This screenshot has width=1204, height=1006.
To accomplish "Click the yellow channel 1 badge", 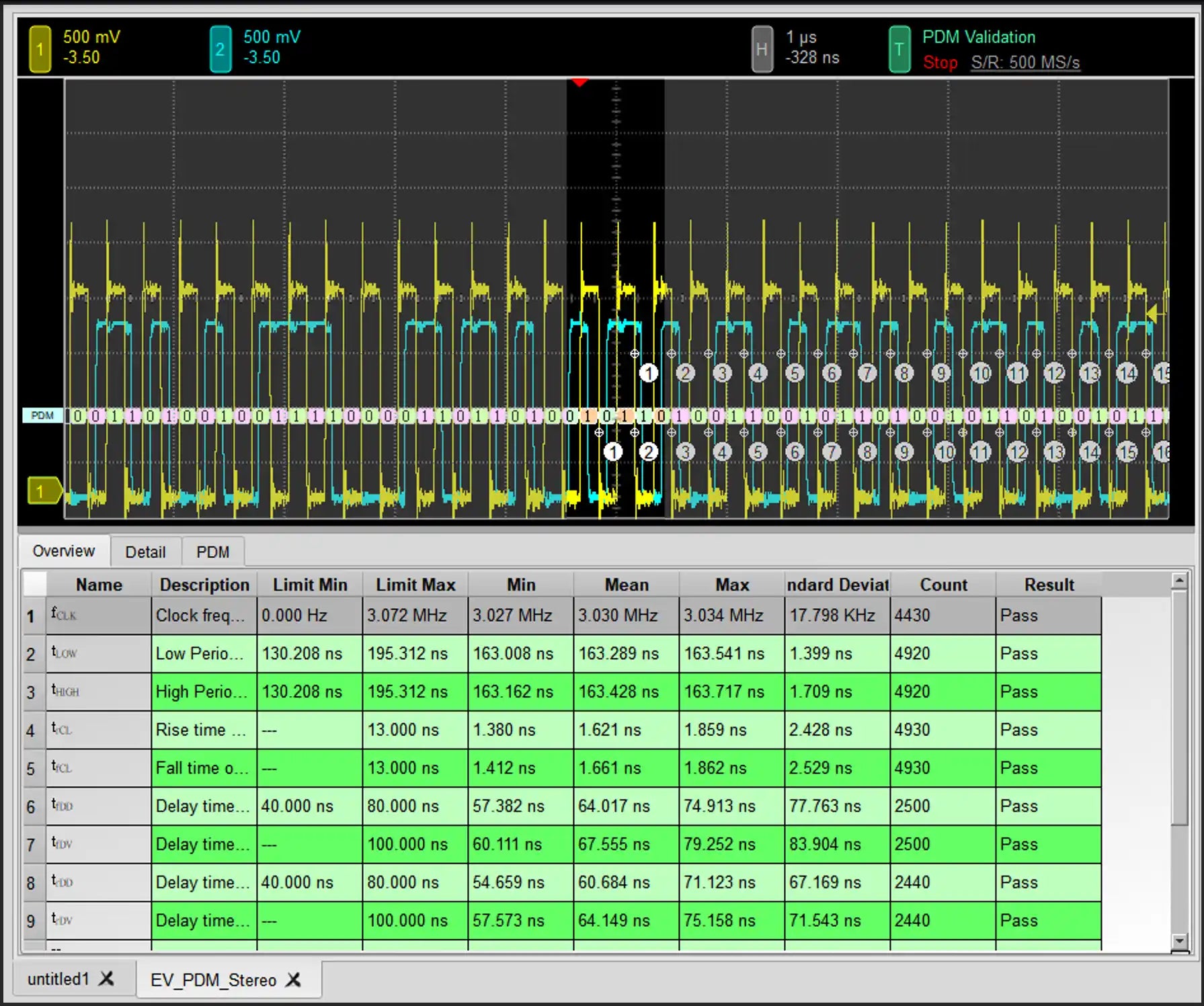I will coord(40,49).
